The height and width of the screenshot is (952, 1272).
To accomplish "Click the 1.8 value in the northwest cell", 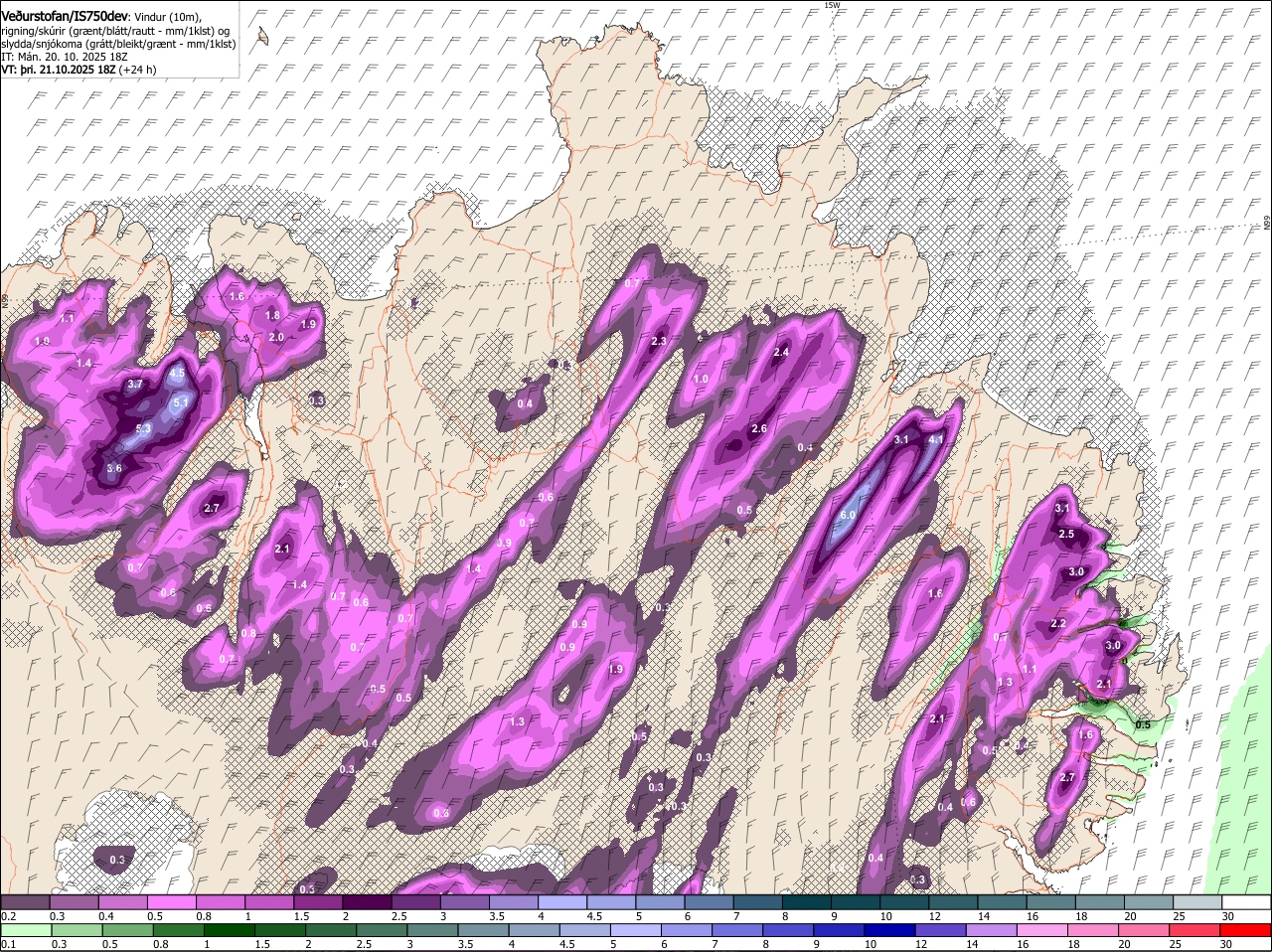I will tap(272, 316).
